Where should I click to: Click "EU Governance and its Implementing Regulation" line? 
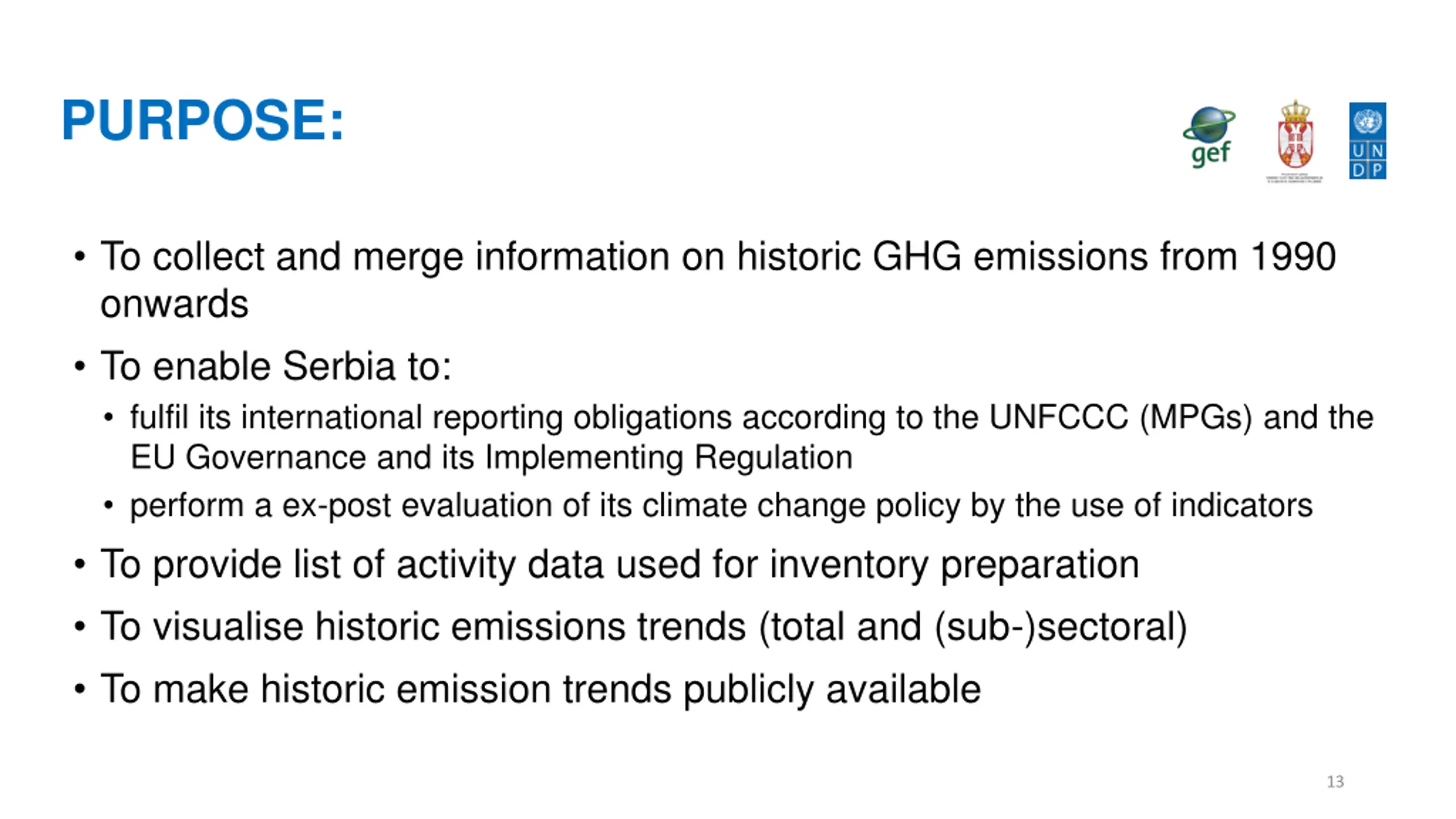tap(491, 457)
